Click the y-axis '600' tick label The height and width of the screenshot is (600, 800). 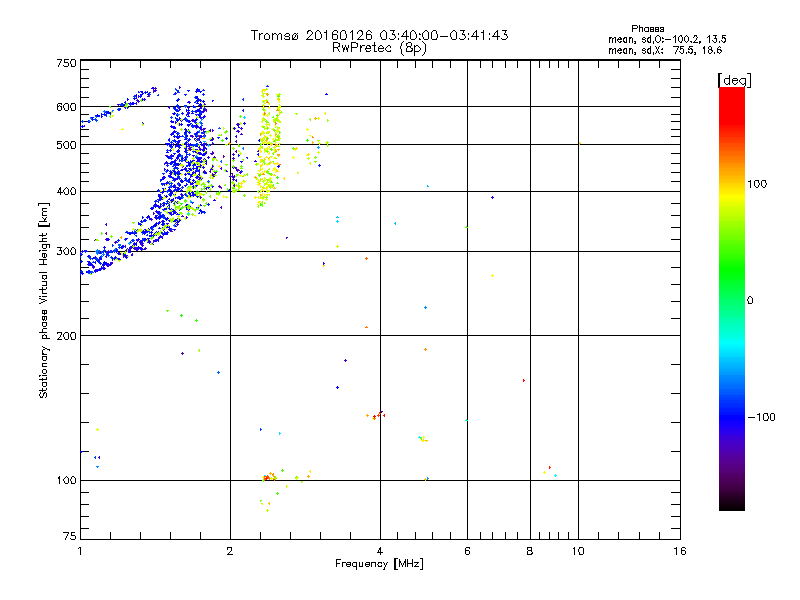click(x=66, y=107)
